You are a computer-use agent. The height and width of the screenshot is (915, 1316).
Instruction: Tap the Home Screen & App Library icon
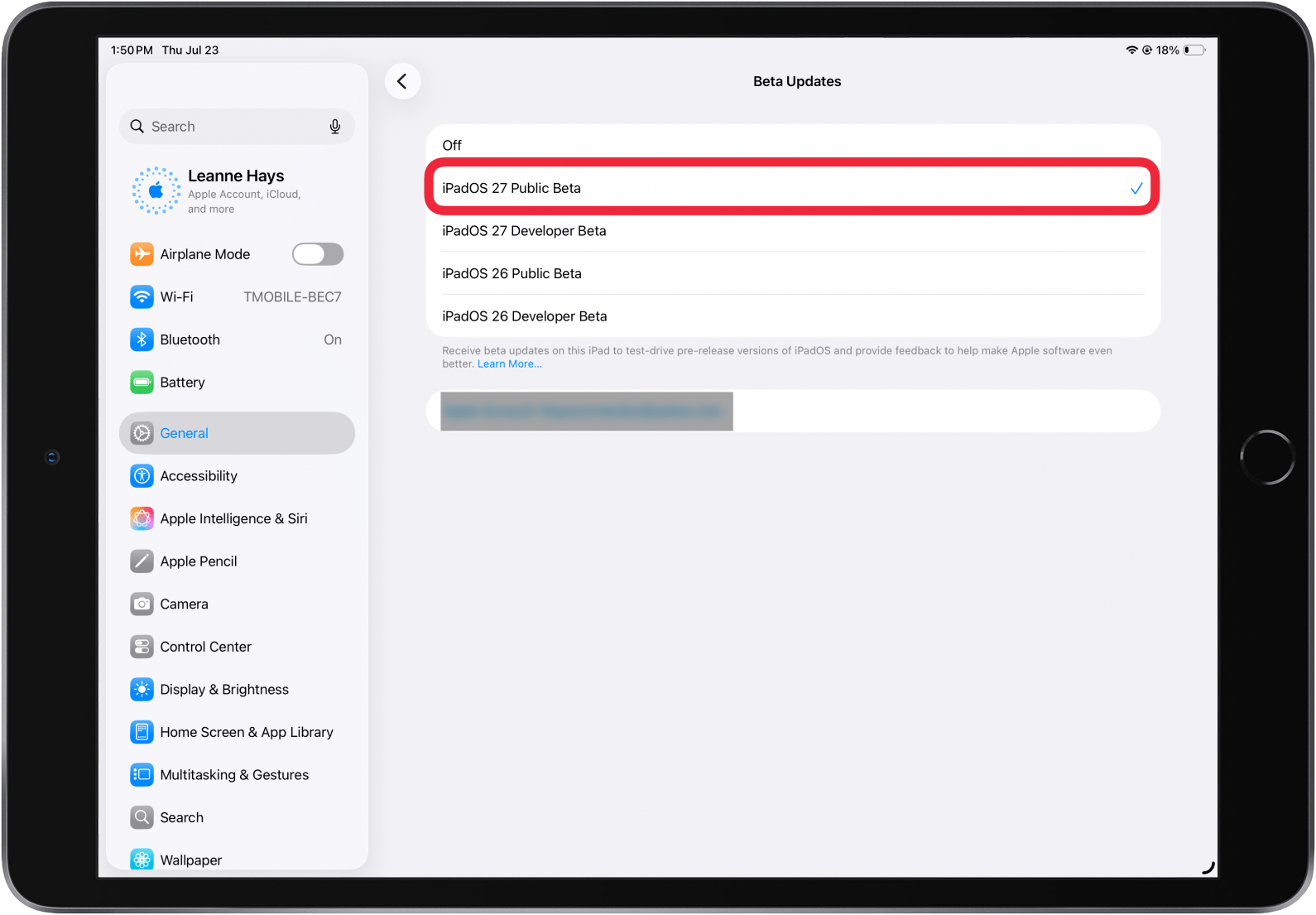142,732
